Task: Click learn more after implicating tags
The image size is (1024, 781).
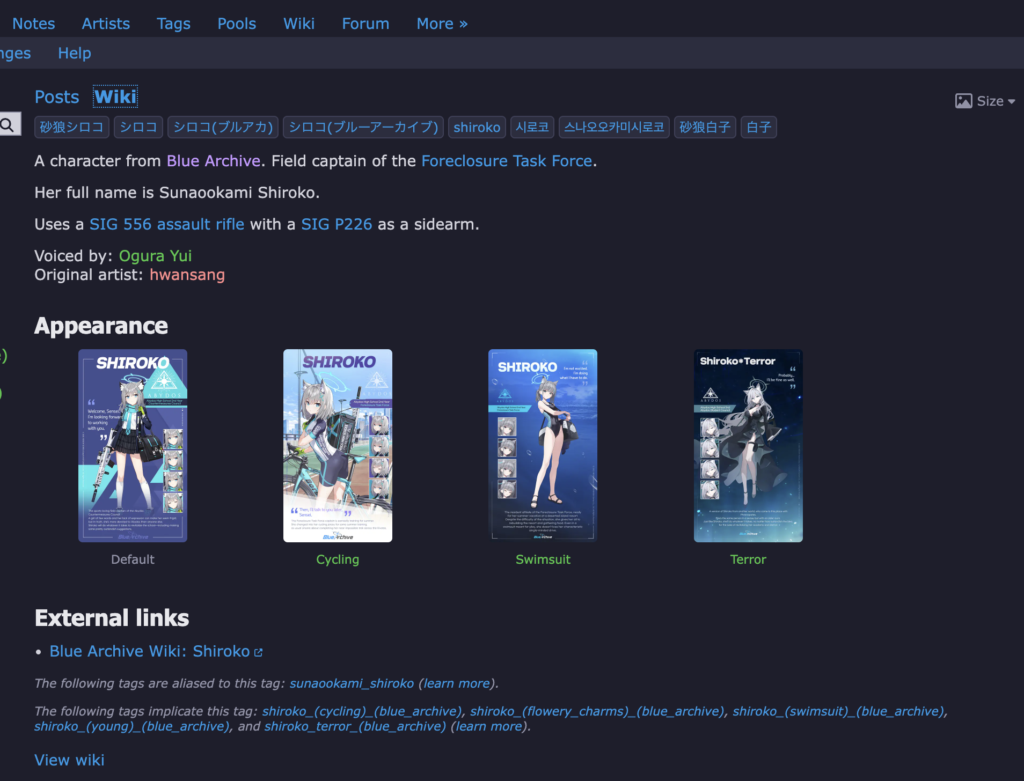Action: (489, 726)
